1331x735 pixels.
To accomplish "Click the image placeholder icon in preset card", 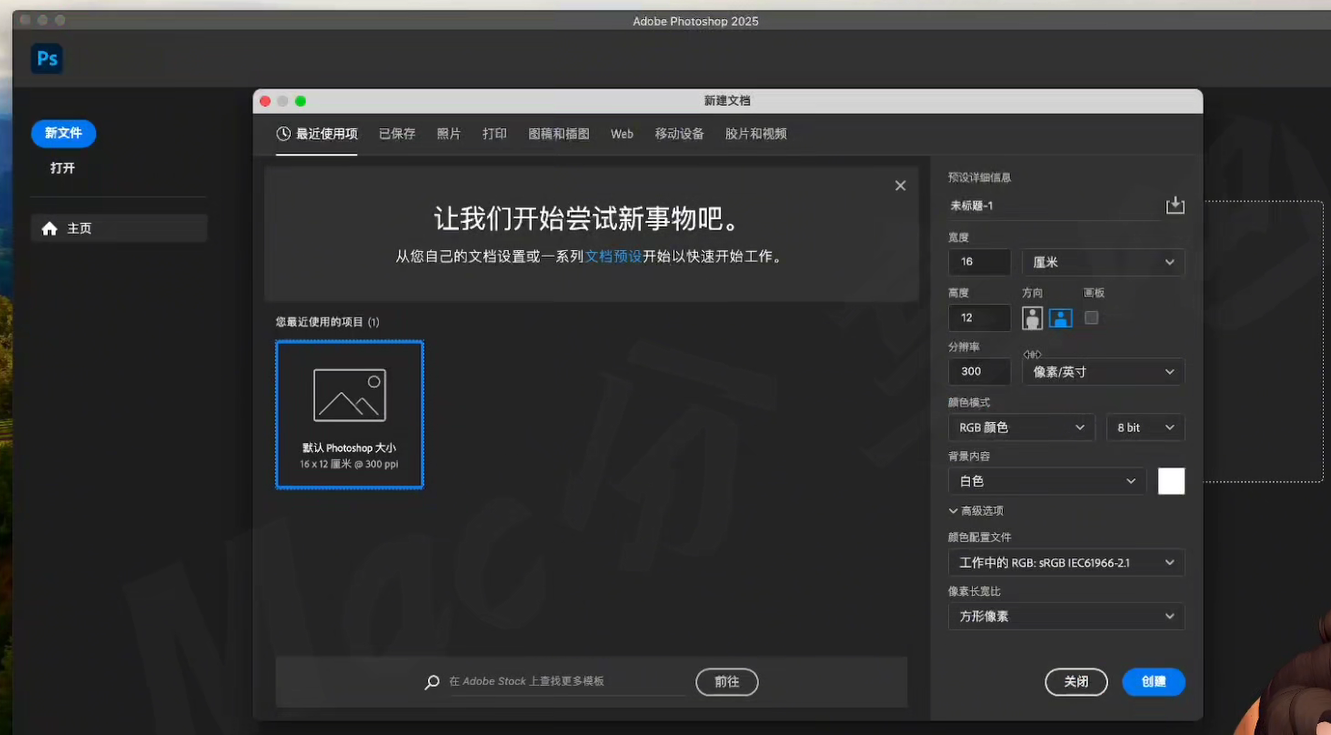I will pyautogui.click(x=349, y=395).
